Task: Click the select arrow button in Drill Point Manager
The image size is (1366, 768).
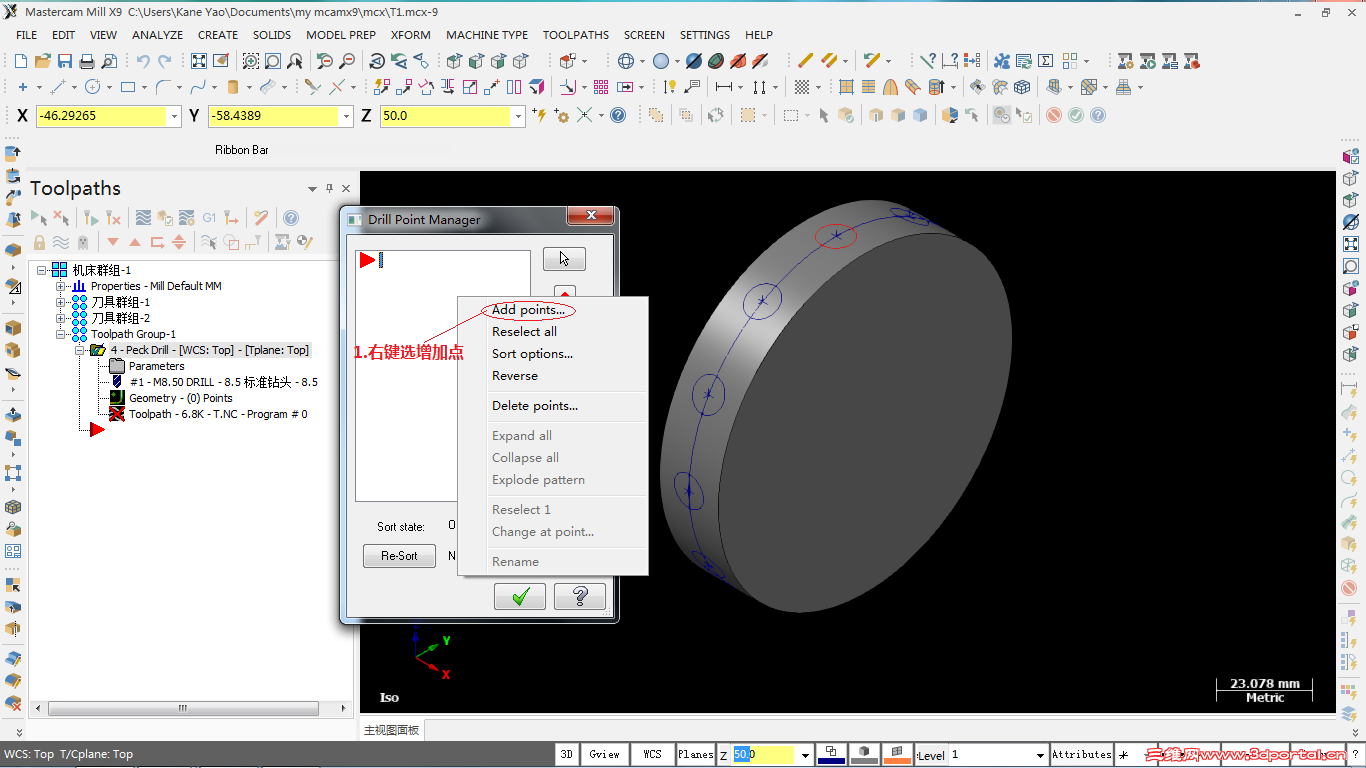Action: (x=564, y=259)
